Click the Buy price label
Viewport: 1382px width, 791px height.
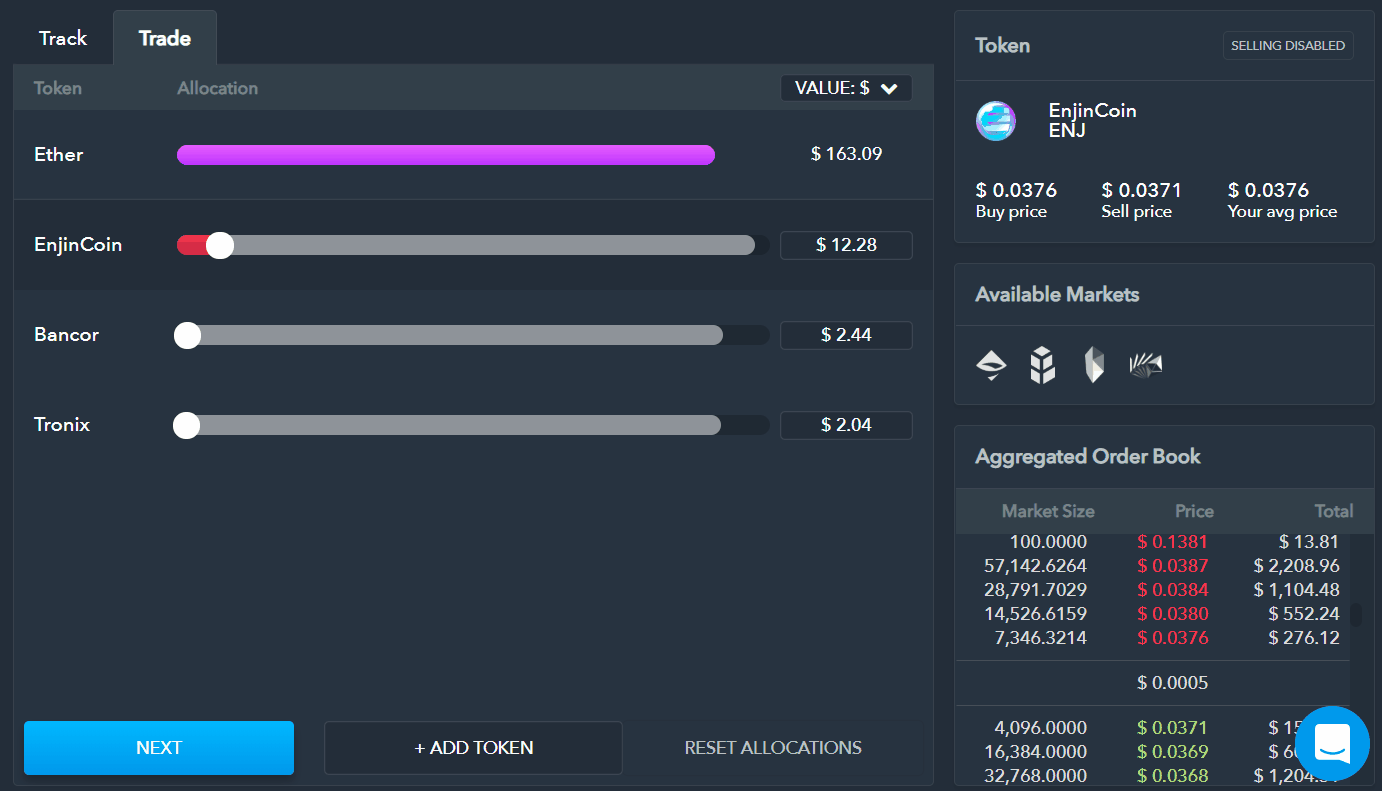1011,212
